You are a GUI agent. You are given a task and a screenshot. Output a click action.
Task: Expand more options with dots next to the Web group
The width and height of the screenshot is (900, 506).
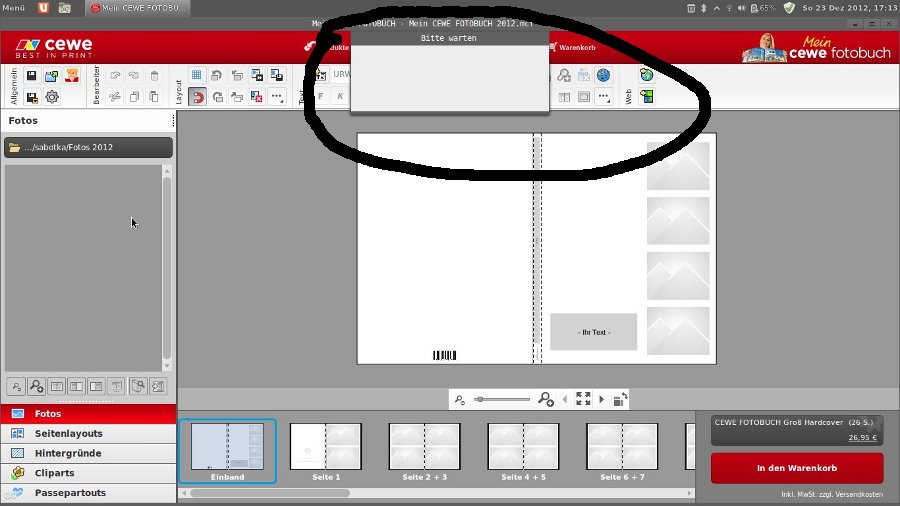tap(604, 97)
